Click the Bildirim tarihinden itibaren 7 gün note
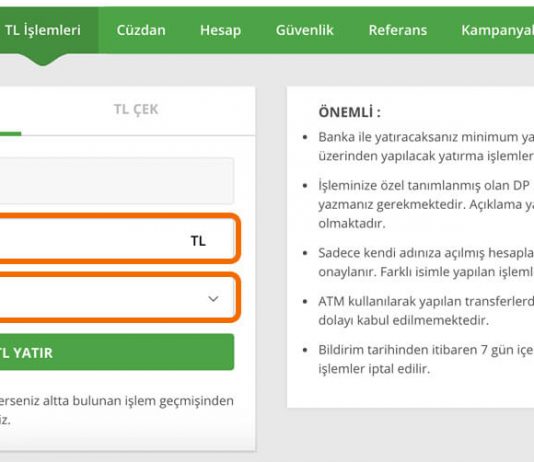Image resolution: width=534 pixels, height=462 pixels. (426, 359)
